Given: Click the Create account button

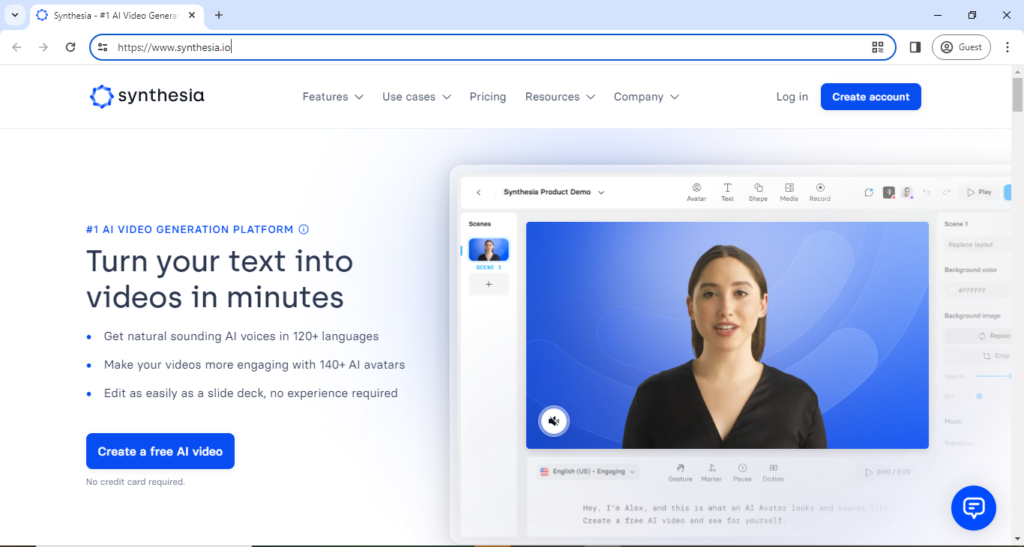Looking at the screenshot, I should pos(870,97).
